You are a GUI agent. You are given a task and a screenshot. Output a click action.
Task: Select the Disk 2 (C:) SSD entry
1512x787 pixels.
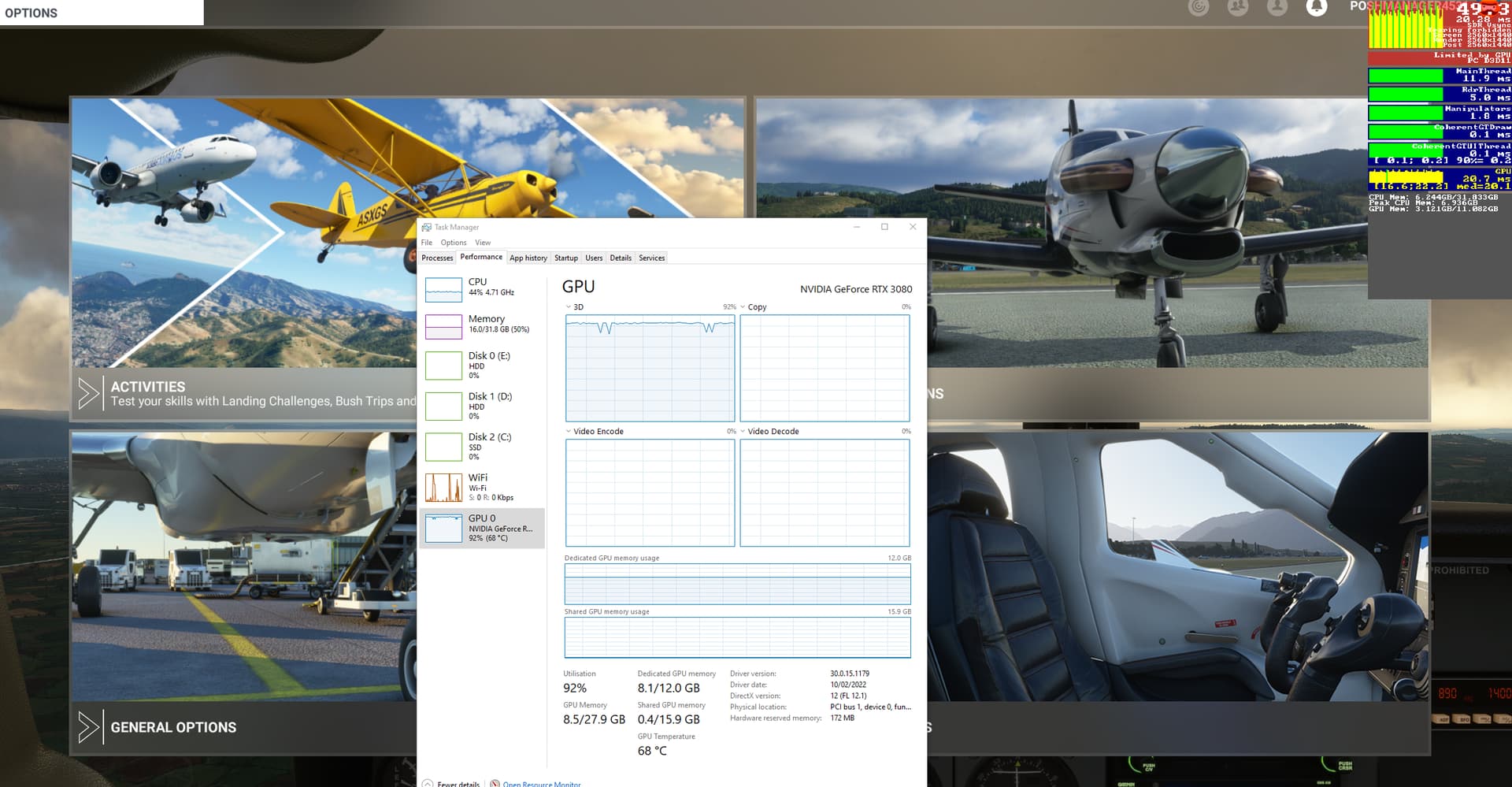(x=483, y=447)
